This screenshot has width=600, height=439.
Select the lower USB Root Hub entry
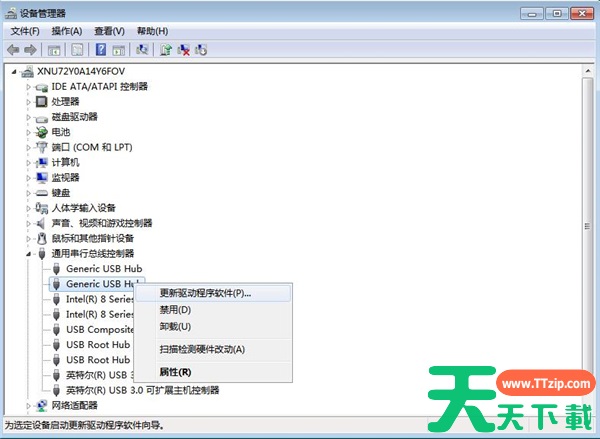tap(98, 360)
